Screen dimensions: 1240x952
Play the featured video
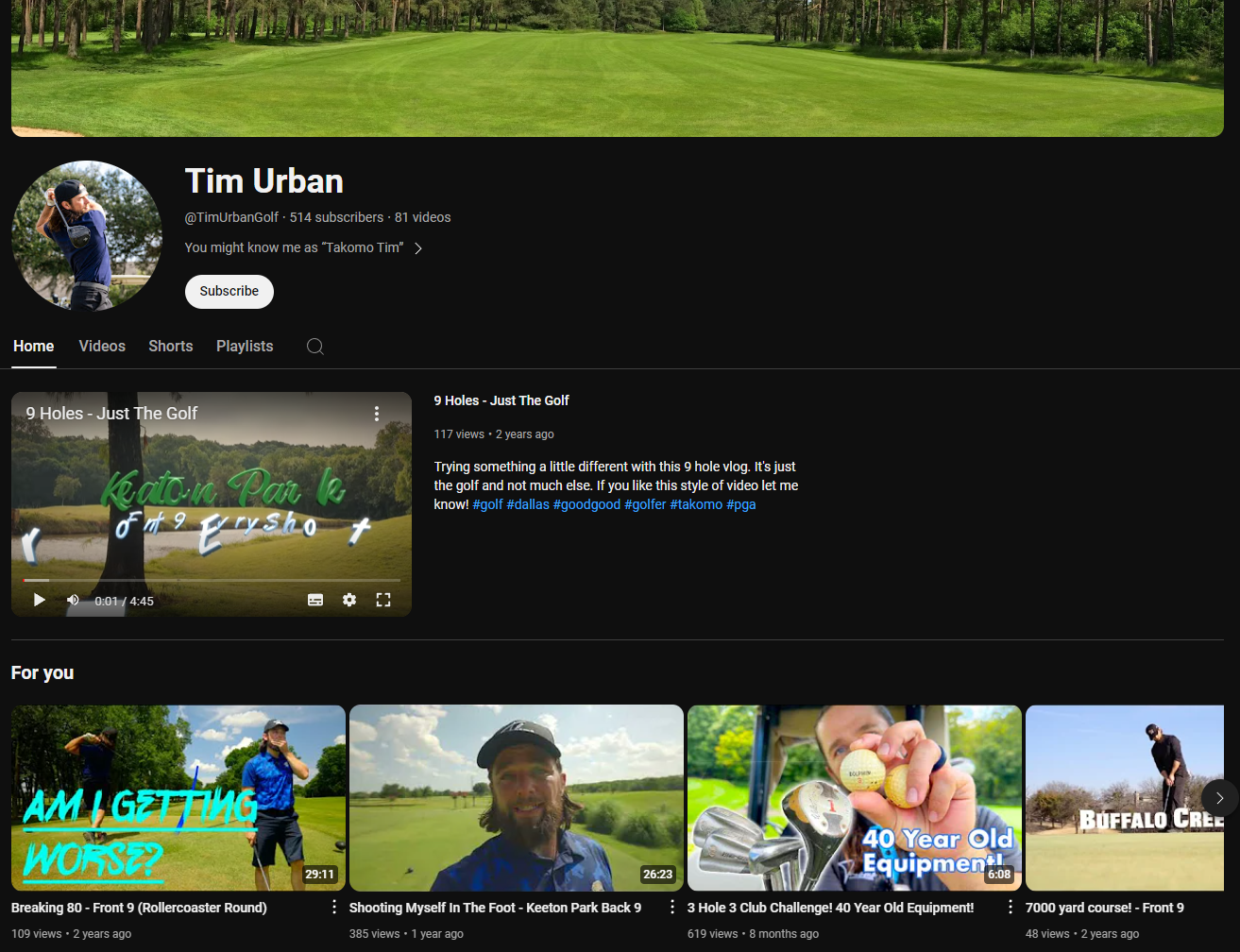(x=39, y=600)
